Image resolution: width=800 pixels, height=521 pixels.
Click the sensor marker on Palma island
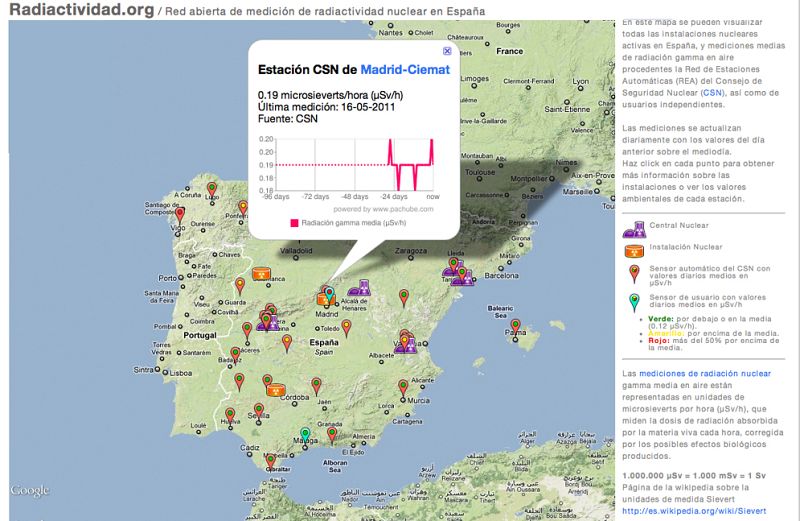517,326
